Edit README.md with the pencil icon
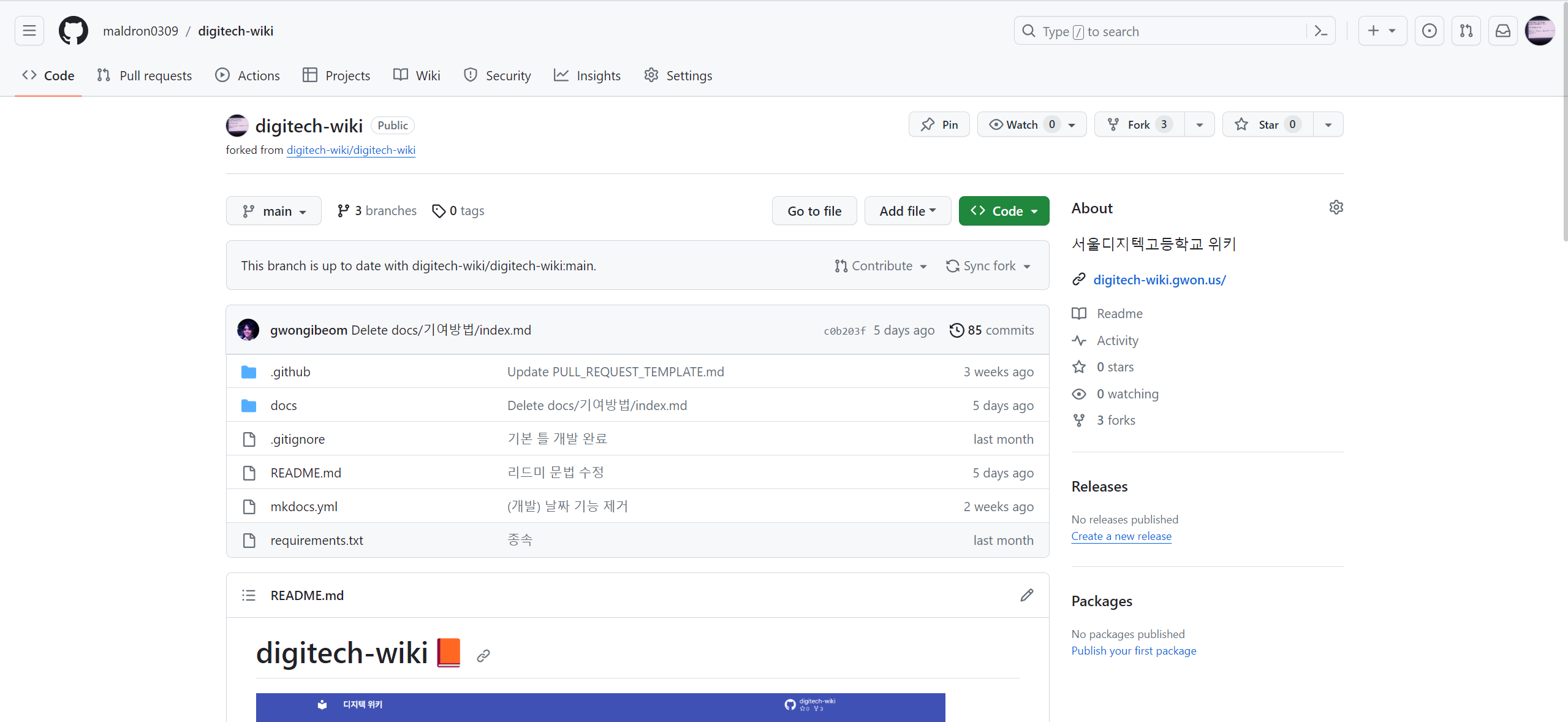 [1026, 595]
